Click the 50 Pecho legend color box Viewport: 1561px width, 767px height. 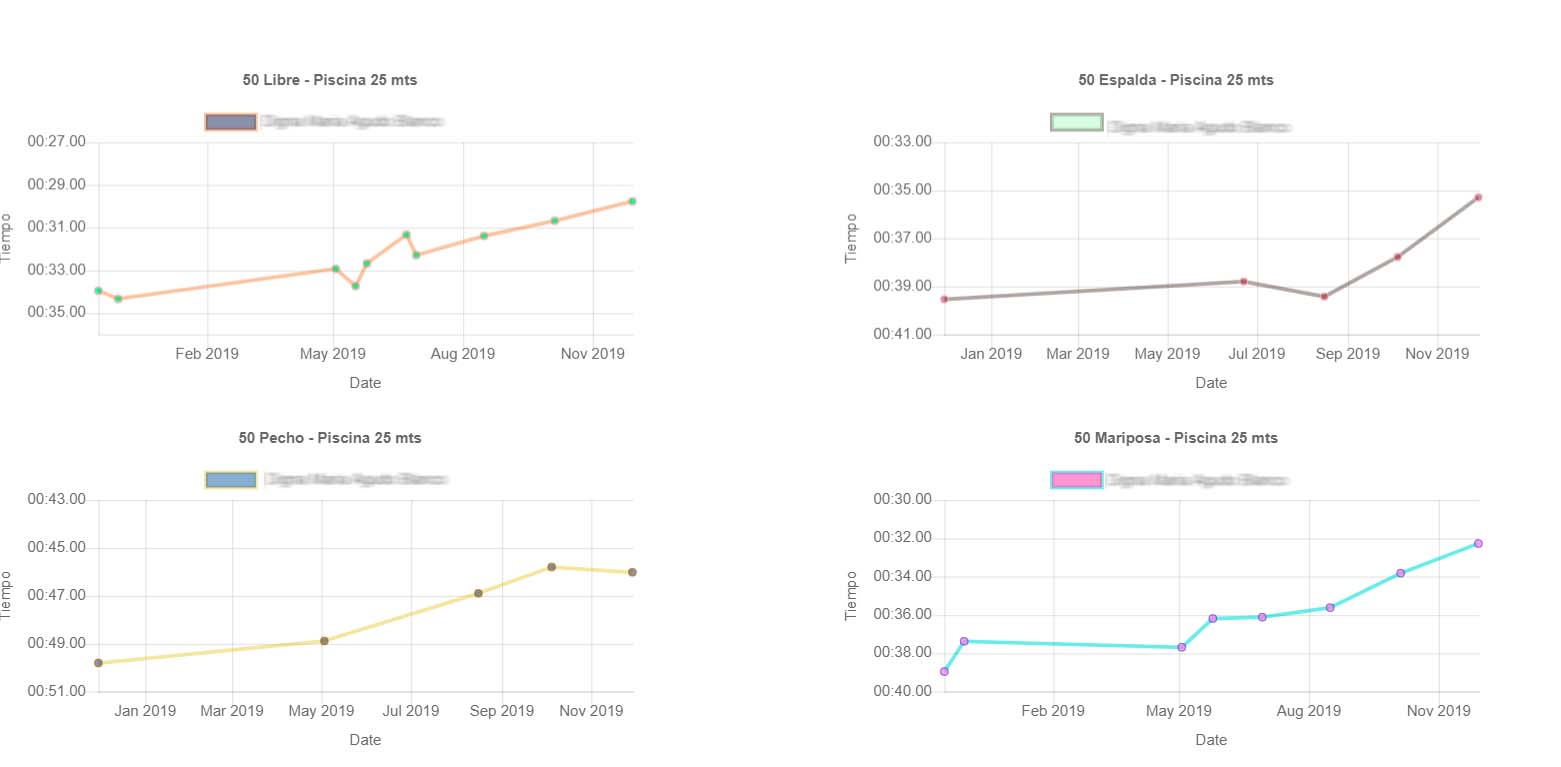tap(231, 480)
